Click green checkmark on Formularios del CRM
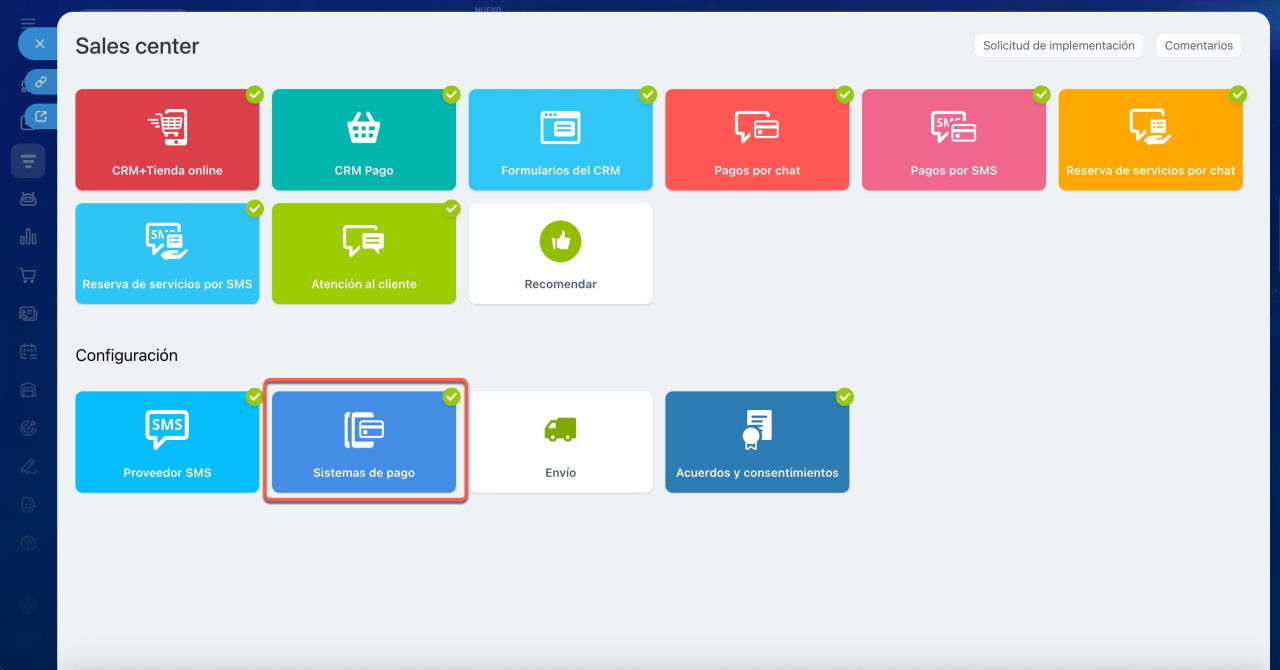This screenshot has width=1280, height=670. pyautogui.click(x=648, y=94)
